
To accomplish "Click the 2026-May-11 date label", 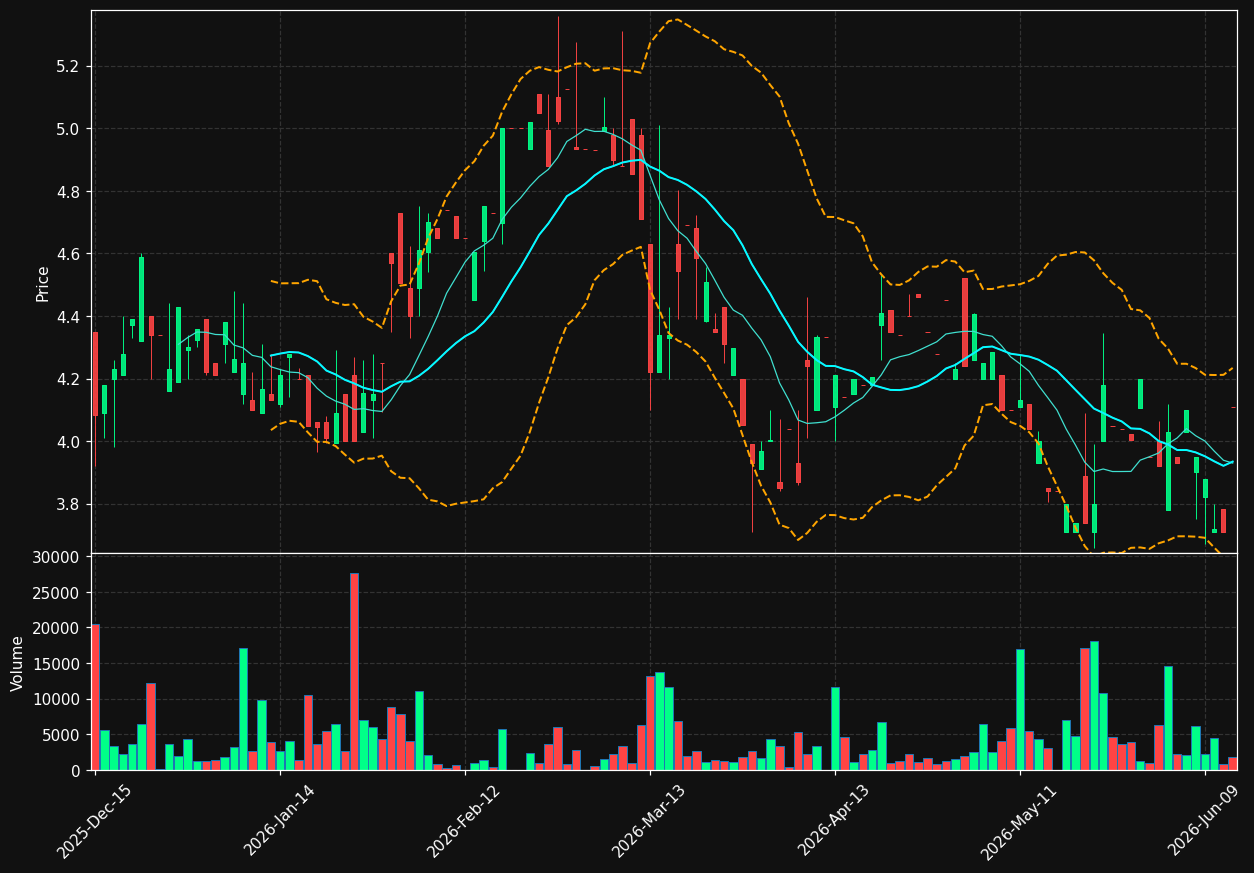I will click(1019, 821).
